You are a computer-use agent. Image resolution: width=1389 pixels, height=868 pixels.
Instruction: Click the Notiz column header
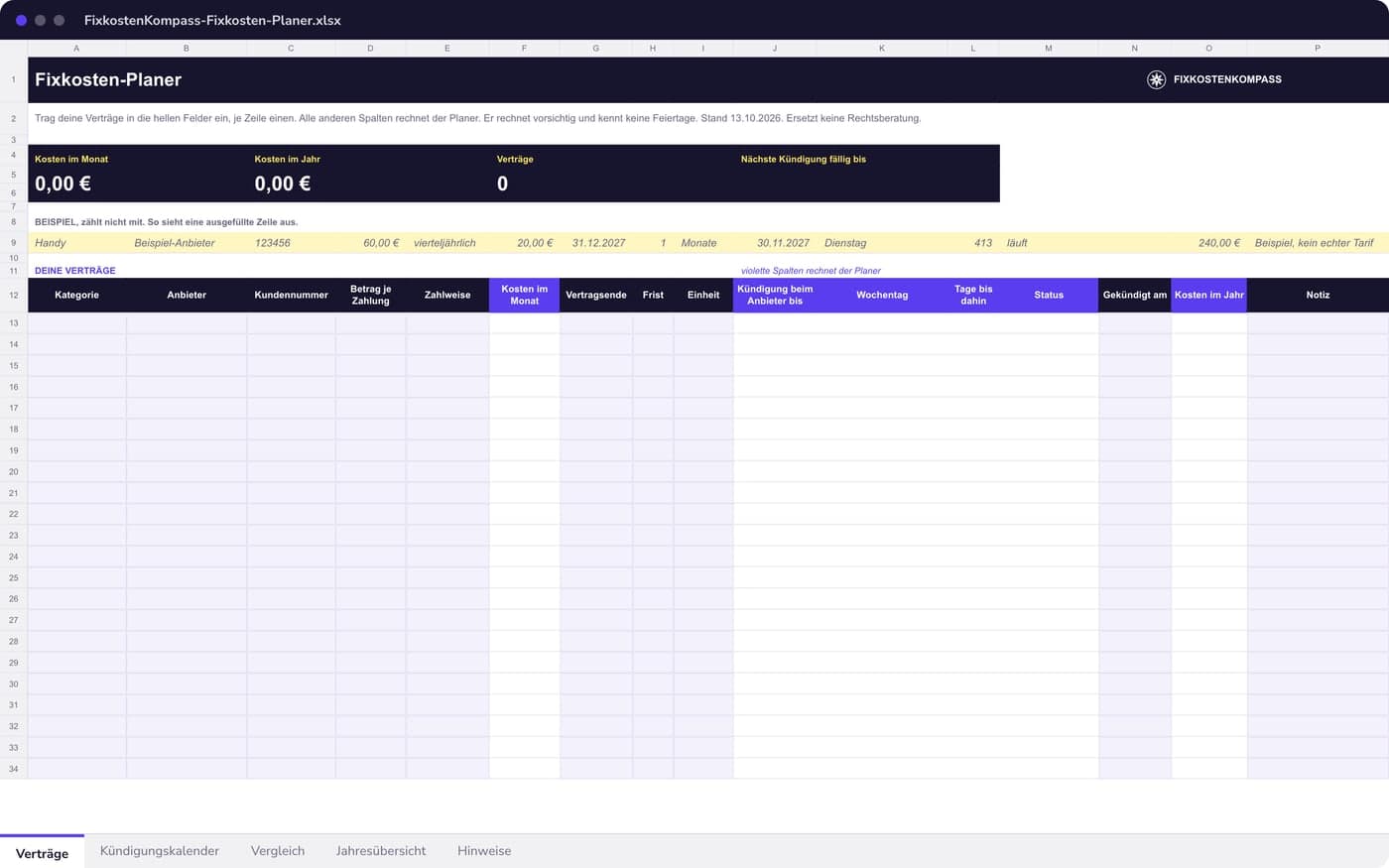point(1318,295)
